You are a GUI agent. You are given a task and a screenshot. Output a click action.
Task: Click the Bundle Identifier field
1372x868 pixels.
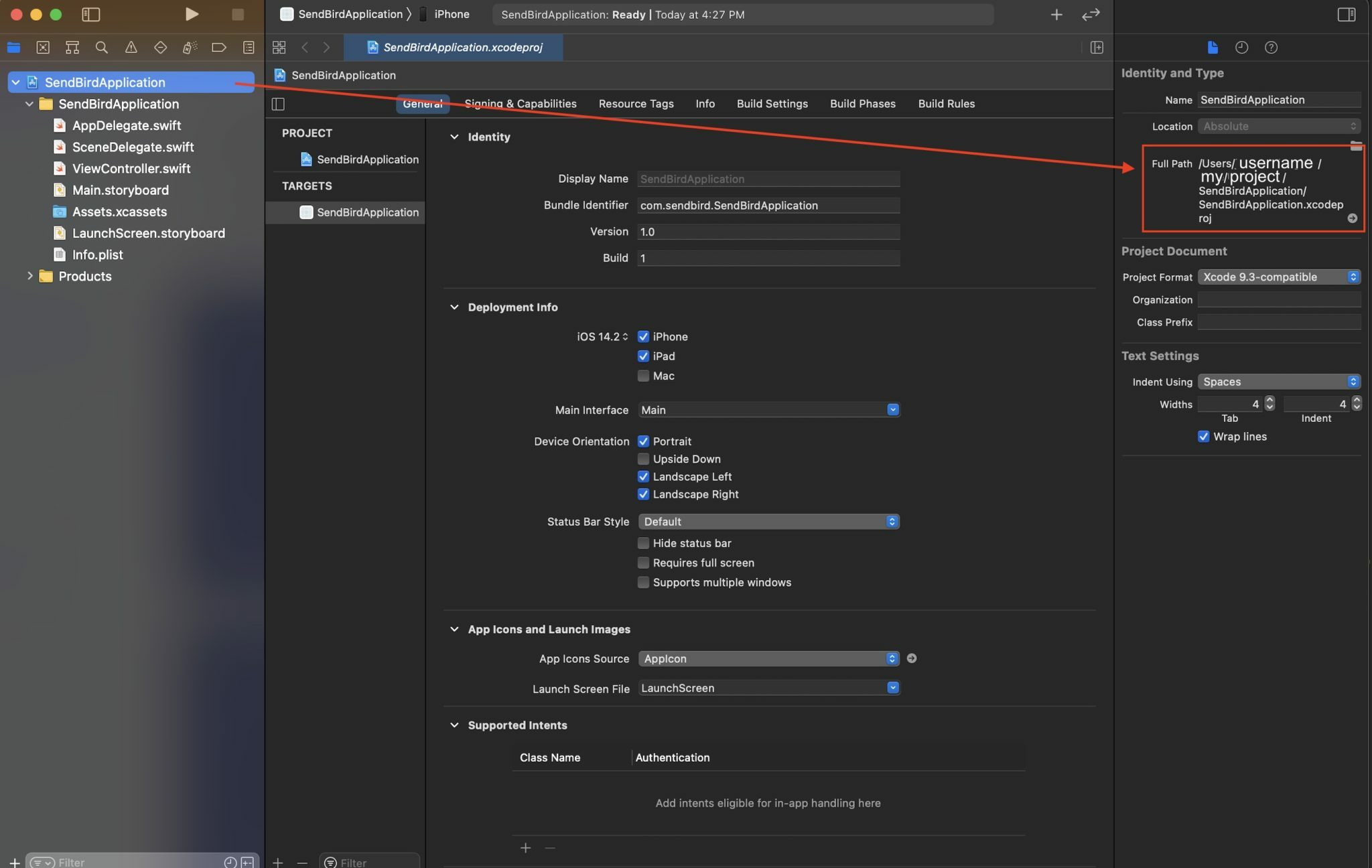pos(768,206)
